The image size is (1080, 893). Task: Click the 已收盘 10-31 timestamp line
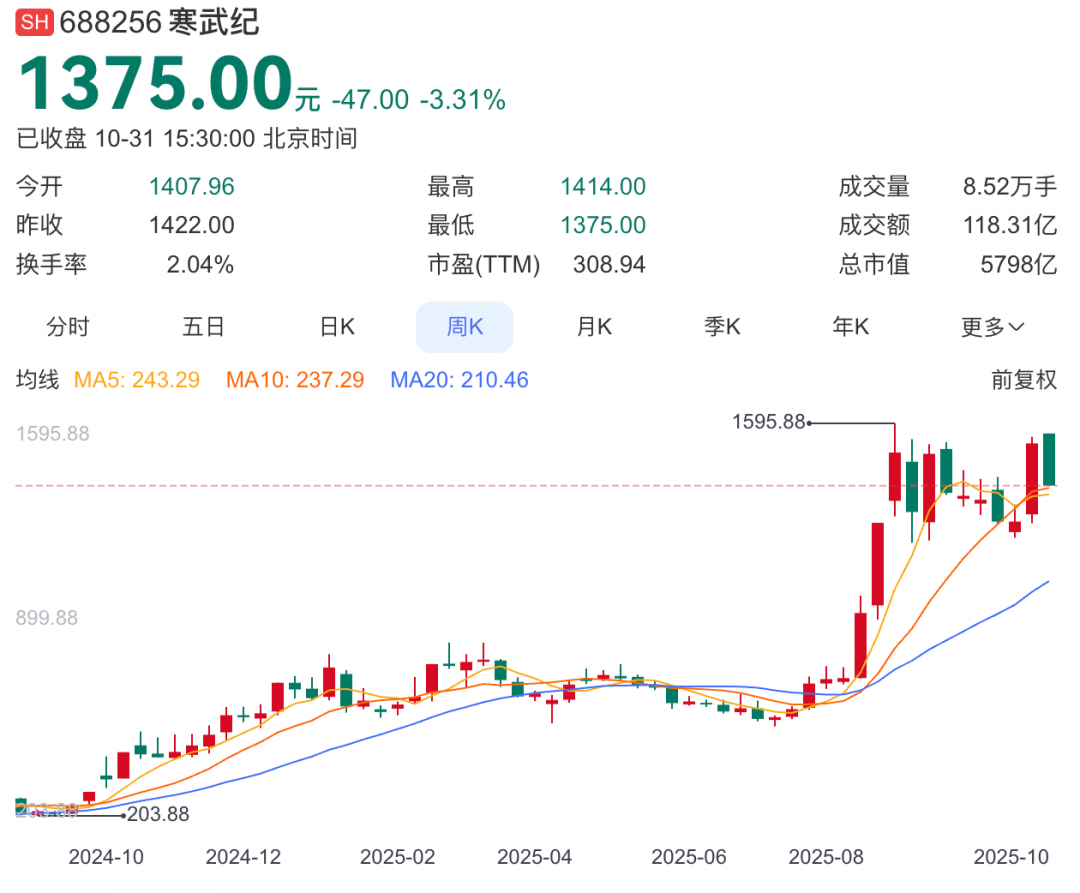(187, 138)
